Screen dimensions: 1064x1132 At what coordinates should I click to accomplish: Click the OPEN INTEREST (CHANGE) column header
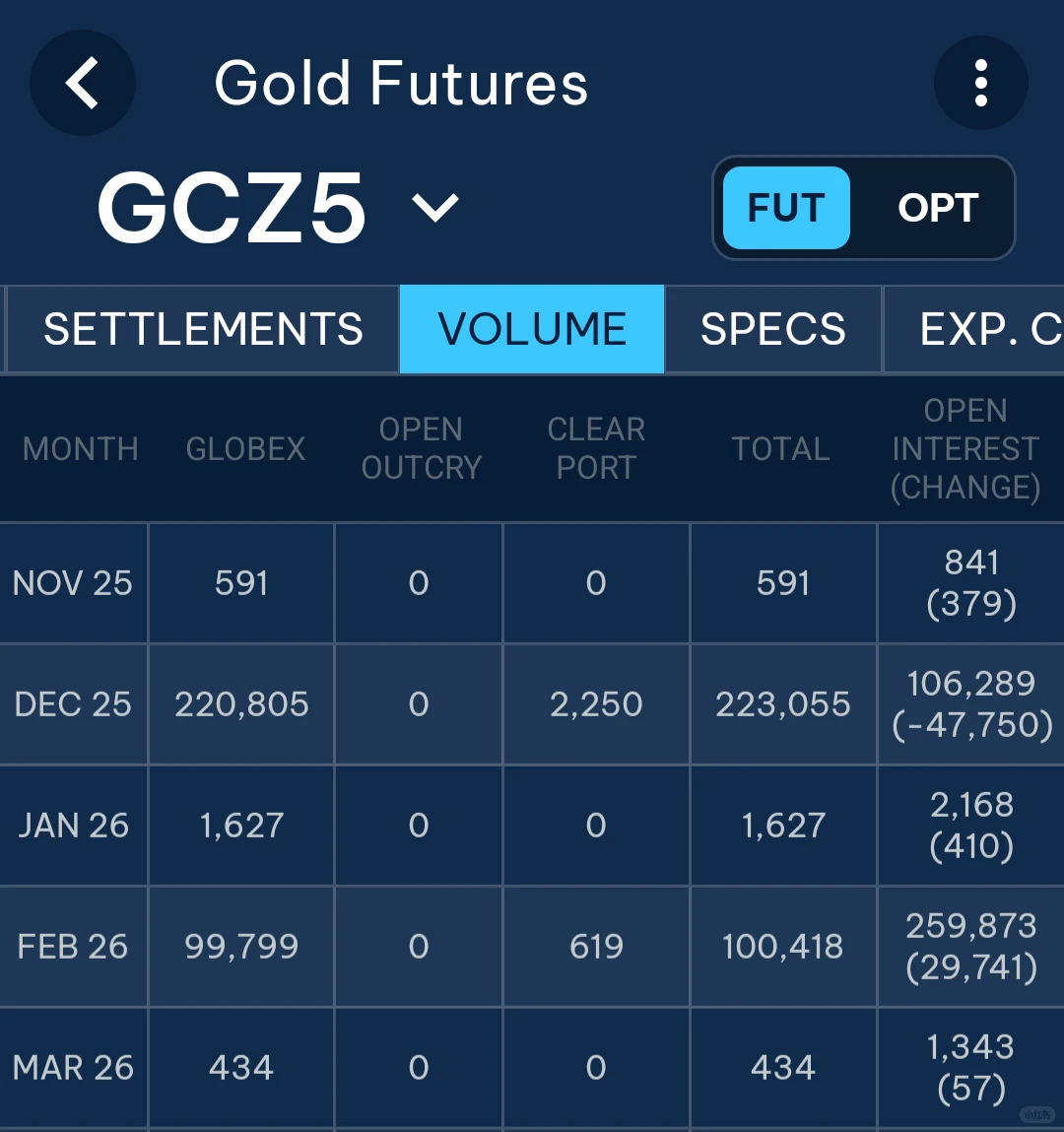(965, 448)
